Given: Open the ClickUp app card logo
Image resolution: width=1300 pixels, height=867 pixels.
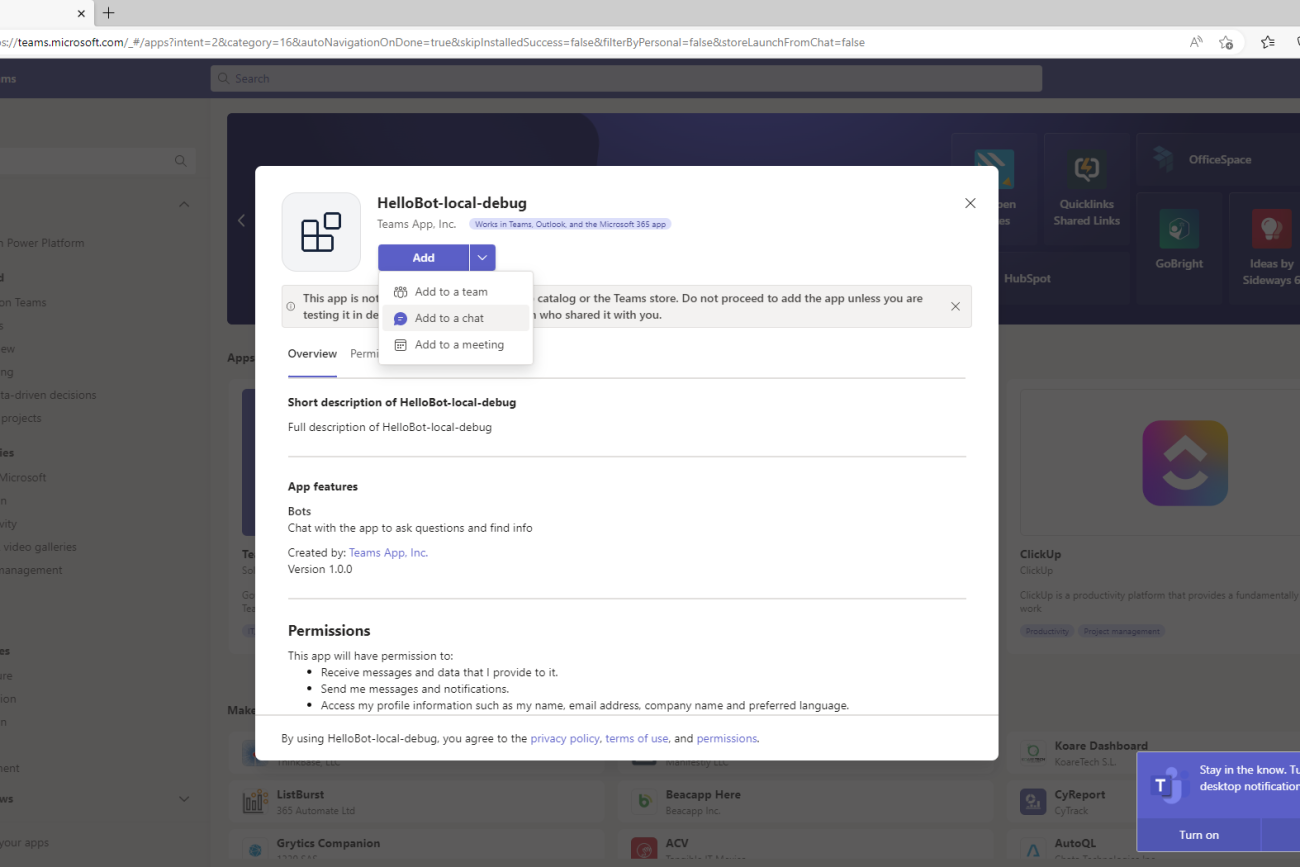Looking at the screenshot, I should 1185,463.
